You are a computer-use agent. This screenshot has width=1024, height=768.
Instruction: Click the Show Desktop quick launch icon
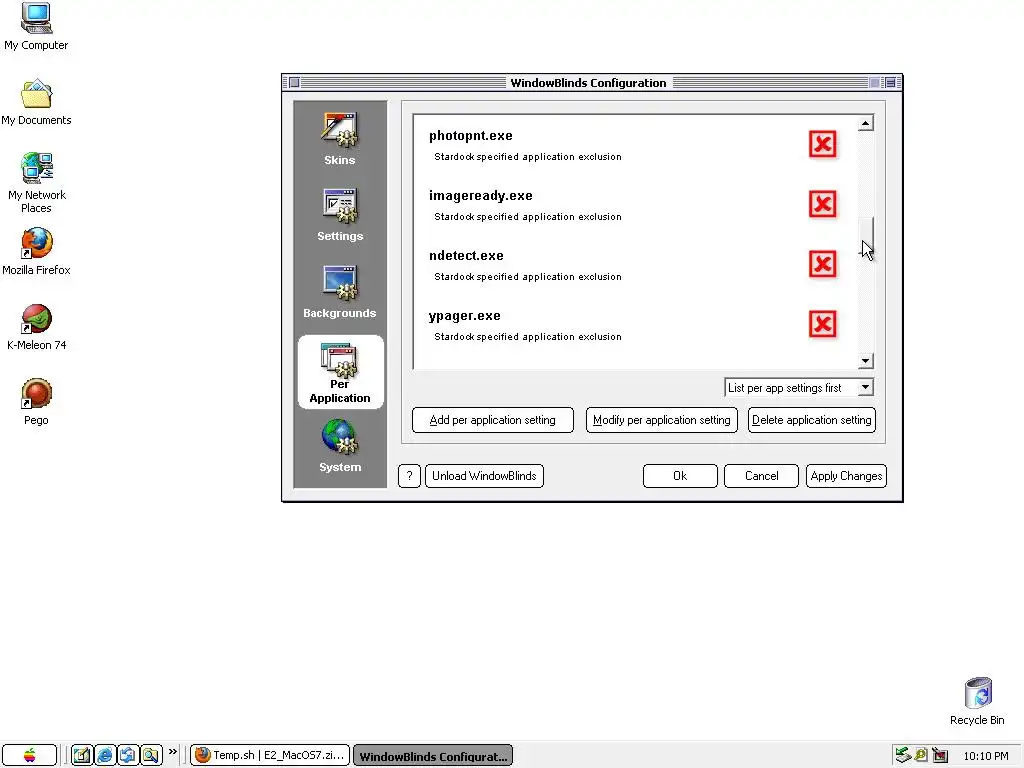click(127, 756)
